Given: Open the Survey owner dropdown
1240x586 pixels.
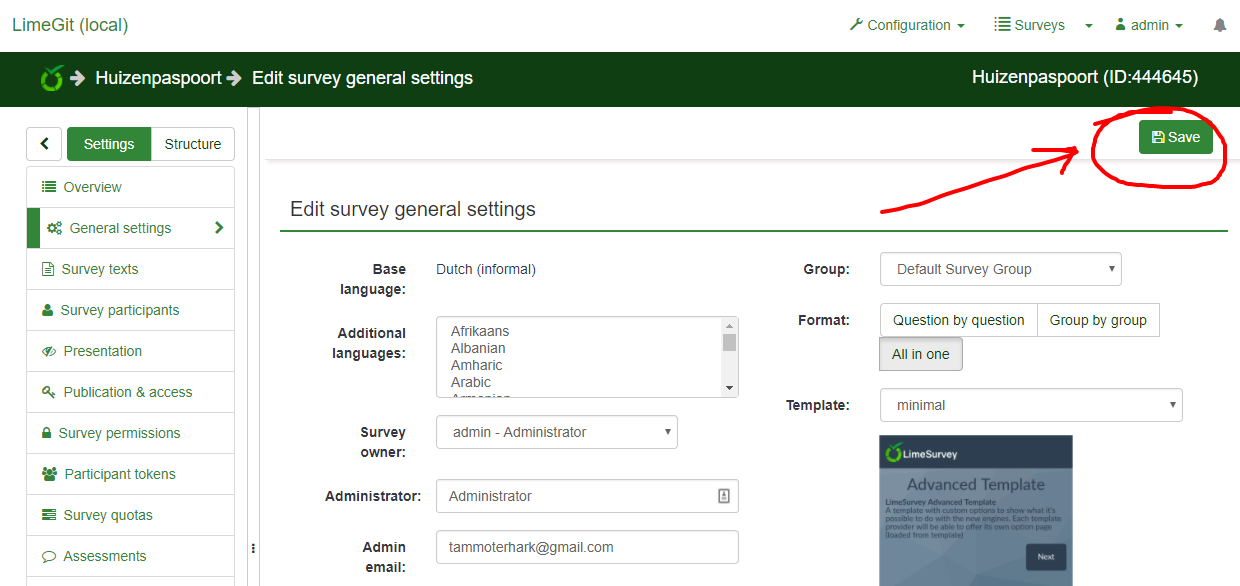Looking at the screenshot, I should coord(557,432).
